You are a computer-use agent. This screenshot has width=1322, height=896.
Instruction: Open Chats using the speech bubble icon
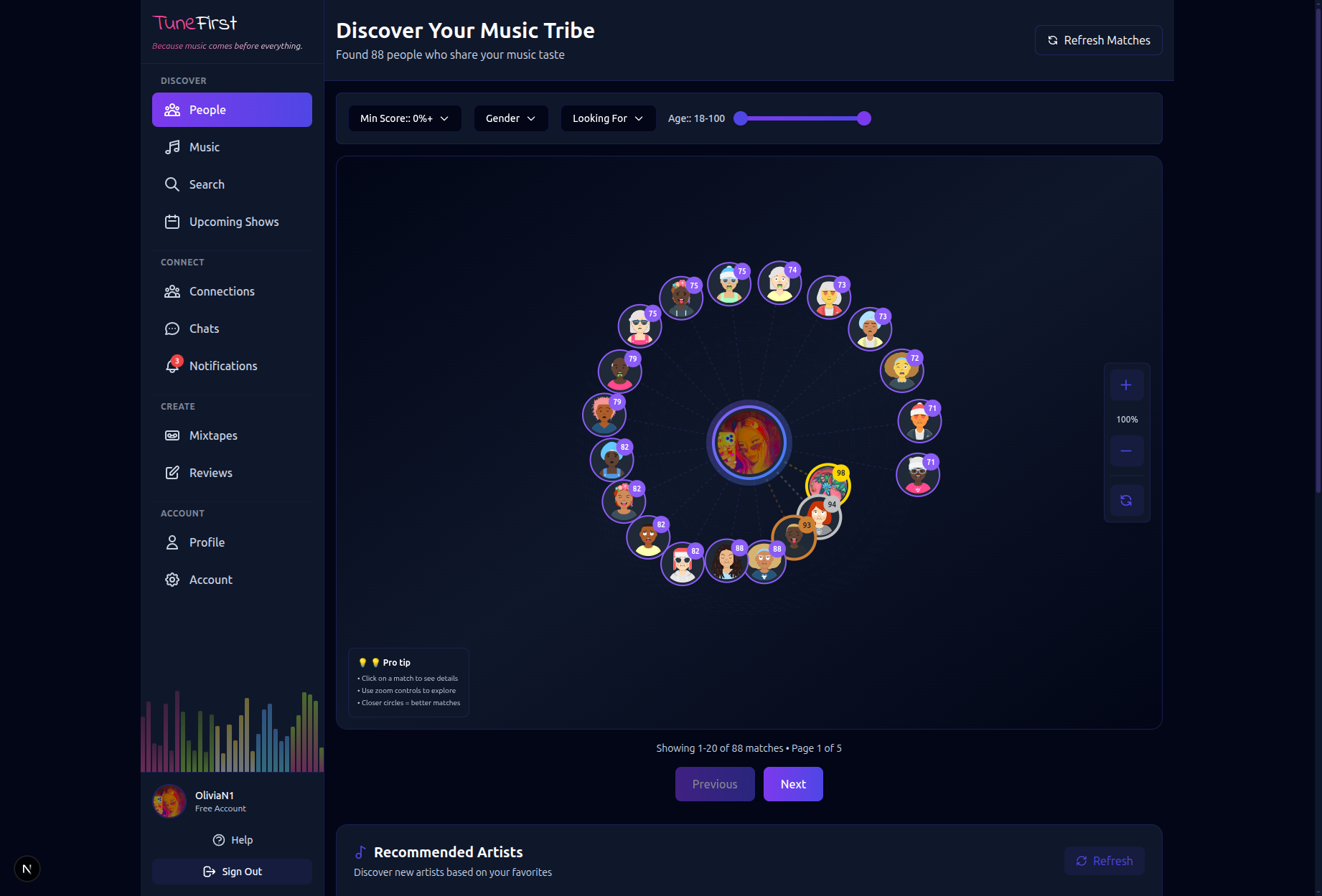(x=172, y=329)
